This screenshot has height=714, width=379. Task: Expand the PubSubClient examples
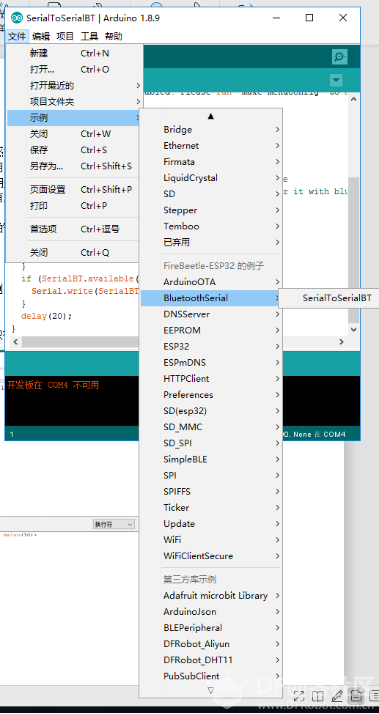tap(211, 676)
